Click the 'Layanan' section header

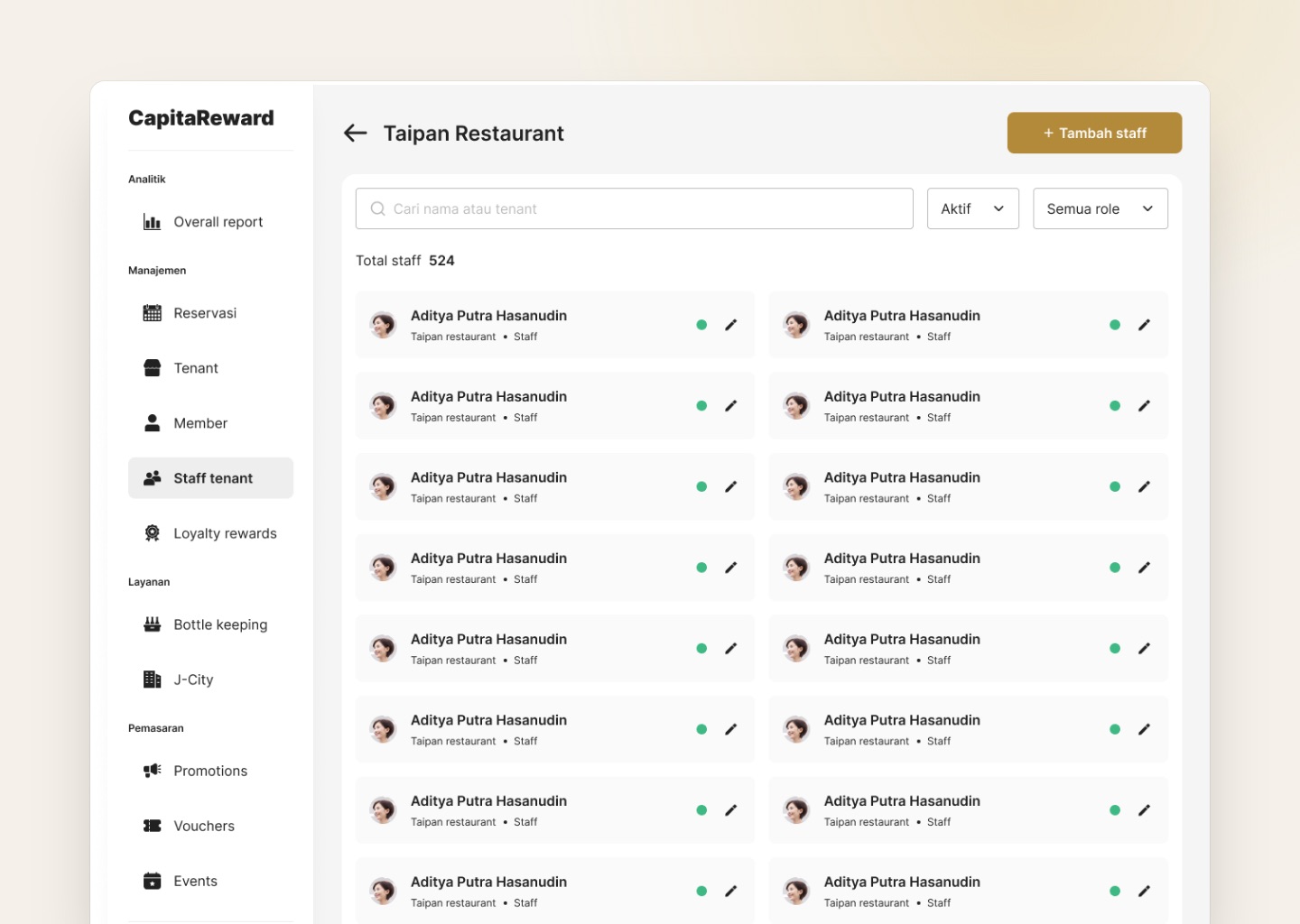pyautogui.click(x=149, y=582)
